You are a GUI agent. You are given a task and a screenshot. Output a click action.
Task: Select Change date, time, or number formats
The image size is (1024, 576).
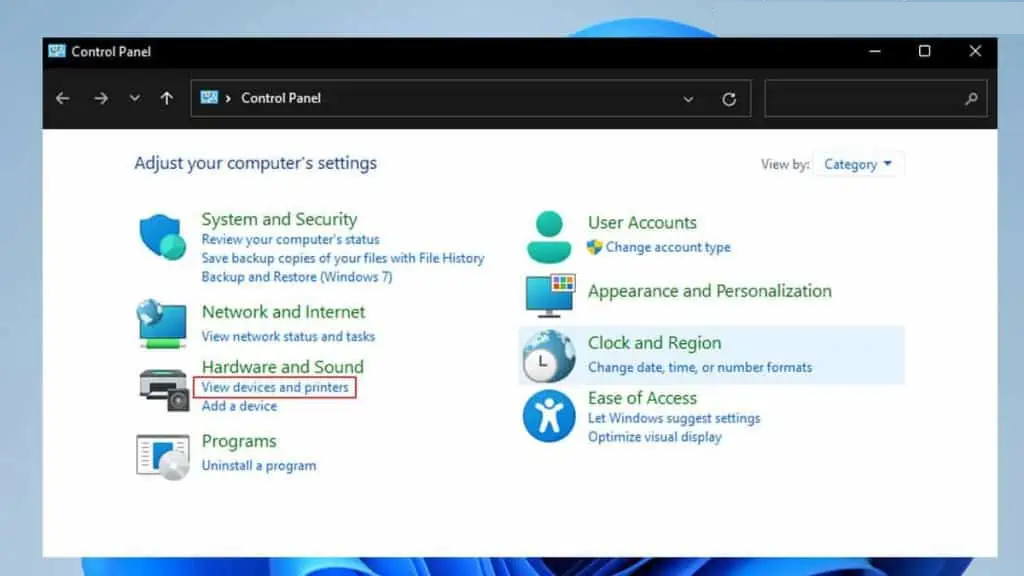[x=699, y=368]
